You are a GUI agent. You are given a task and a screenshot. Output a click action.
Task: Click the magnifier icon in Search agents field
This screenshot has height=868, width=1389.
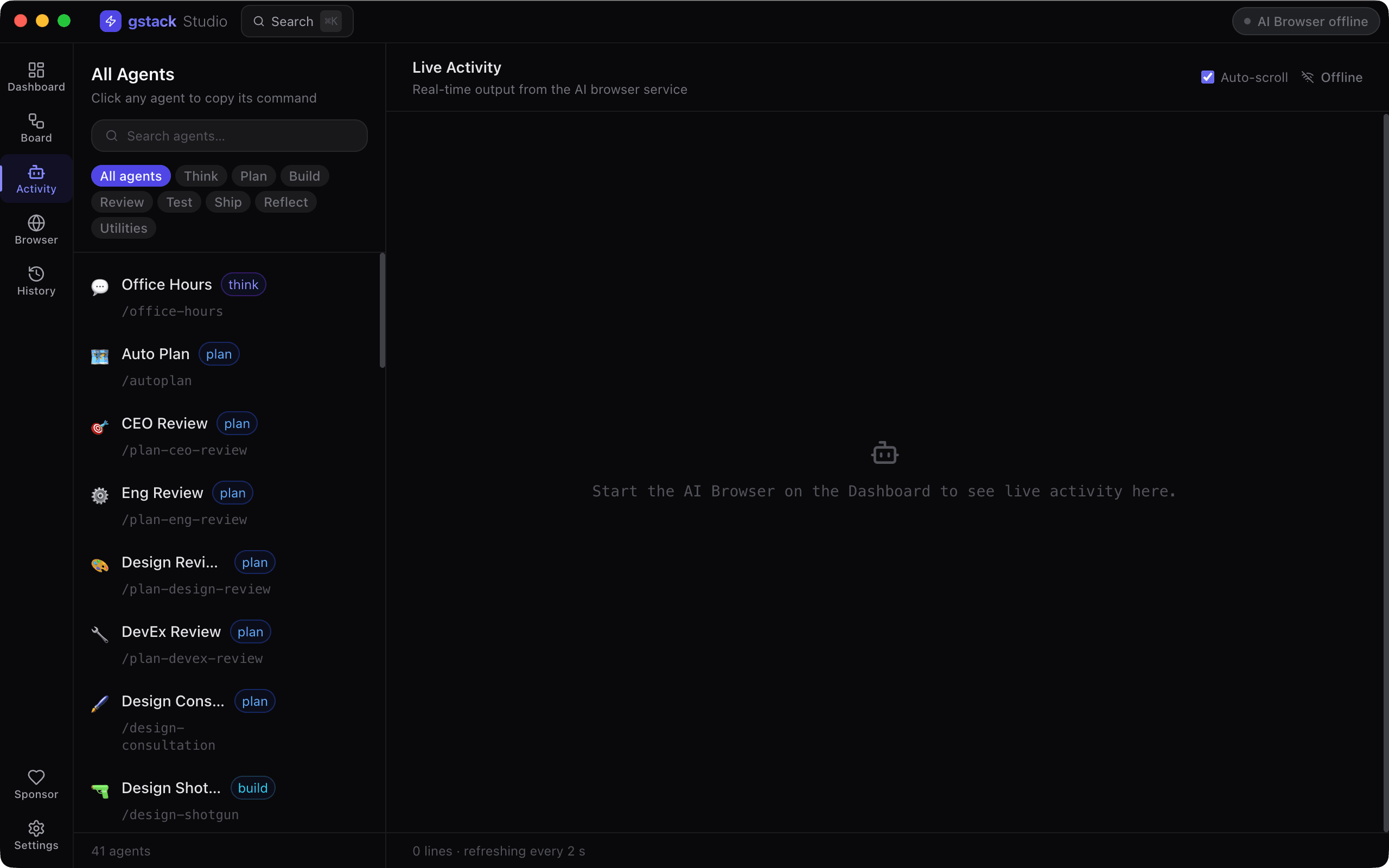tap(112, 136)
